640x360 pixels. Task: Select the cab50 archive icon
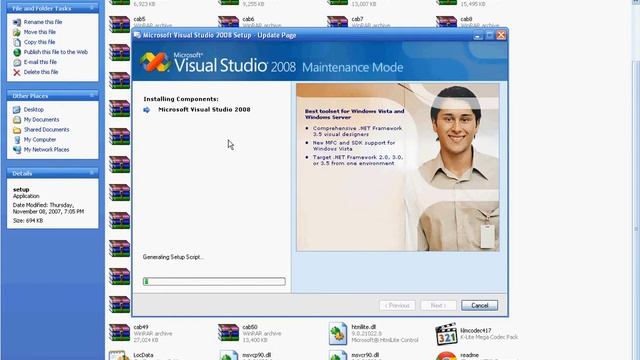[x=228, y=333]
